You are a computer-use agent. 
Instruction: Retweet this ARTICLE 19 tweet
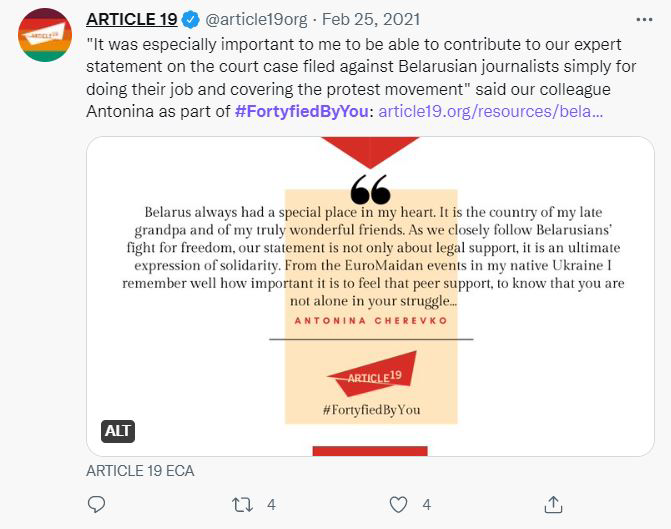coord(241,504)
